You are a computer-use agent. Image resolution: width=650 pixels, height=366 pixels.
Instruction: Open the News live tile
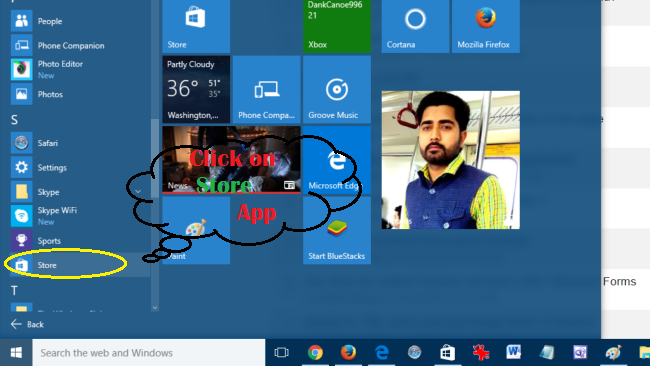point(231,160)
